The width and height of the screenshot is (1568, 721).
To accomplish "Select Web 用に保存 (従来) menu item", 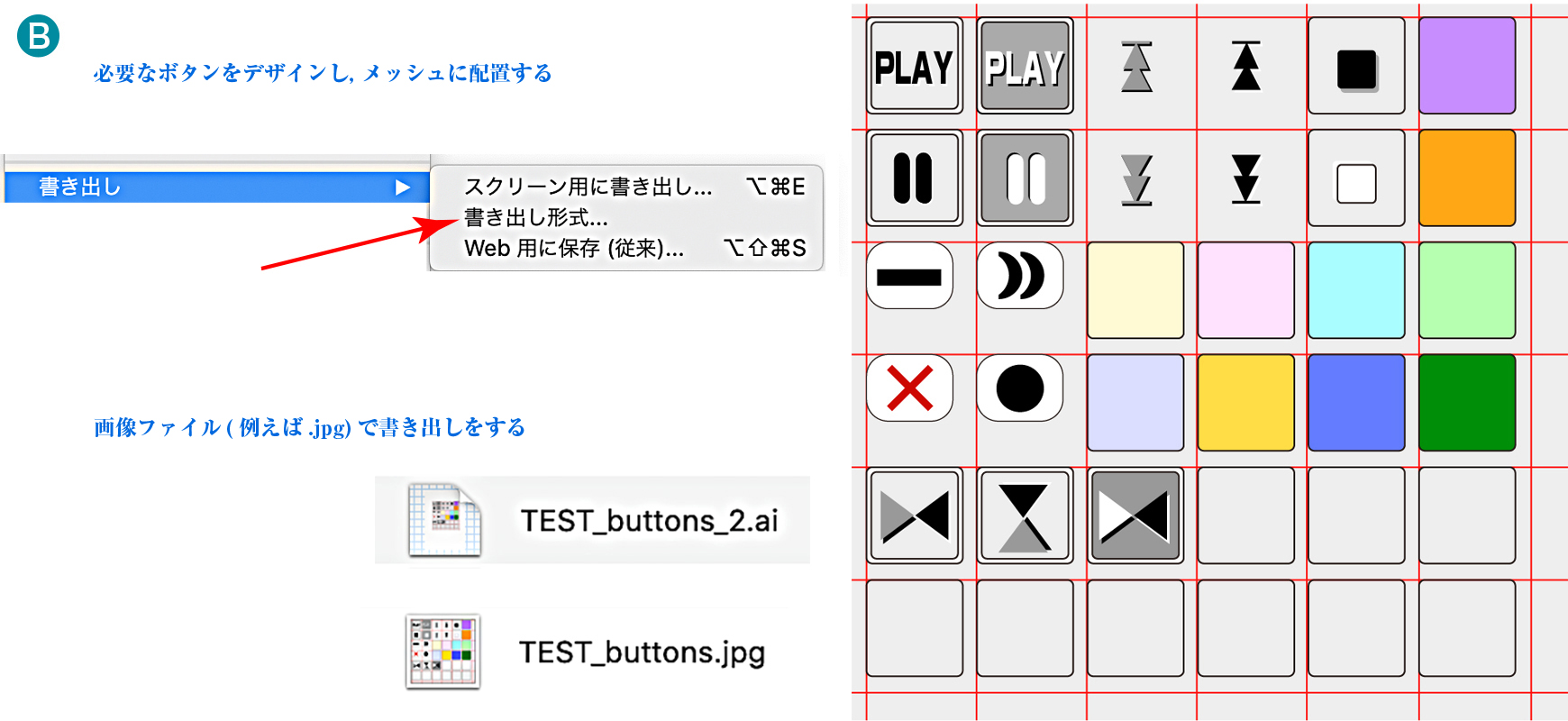I will pos(574,248).
